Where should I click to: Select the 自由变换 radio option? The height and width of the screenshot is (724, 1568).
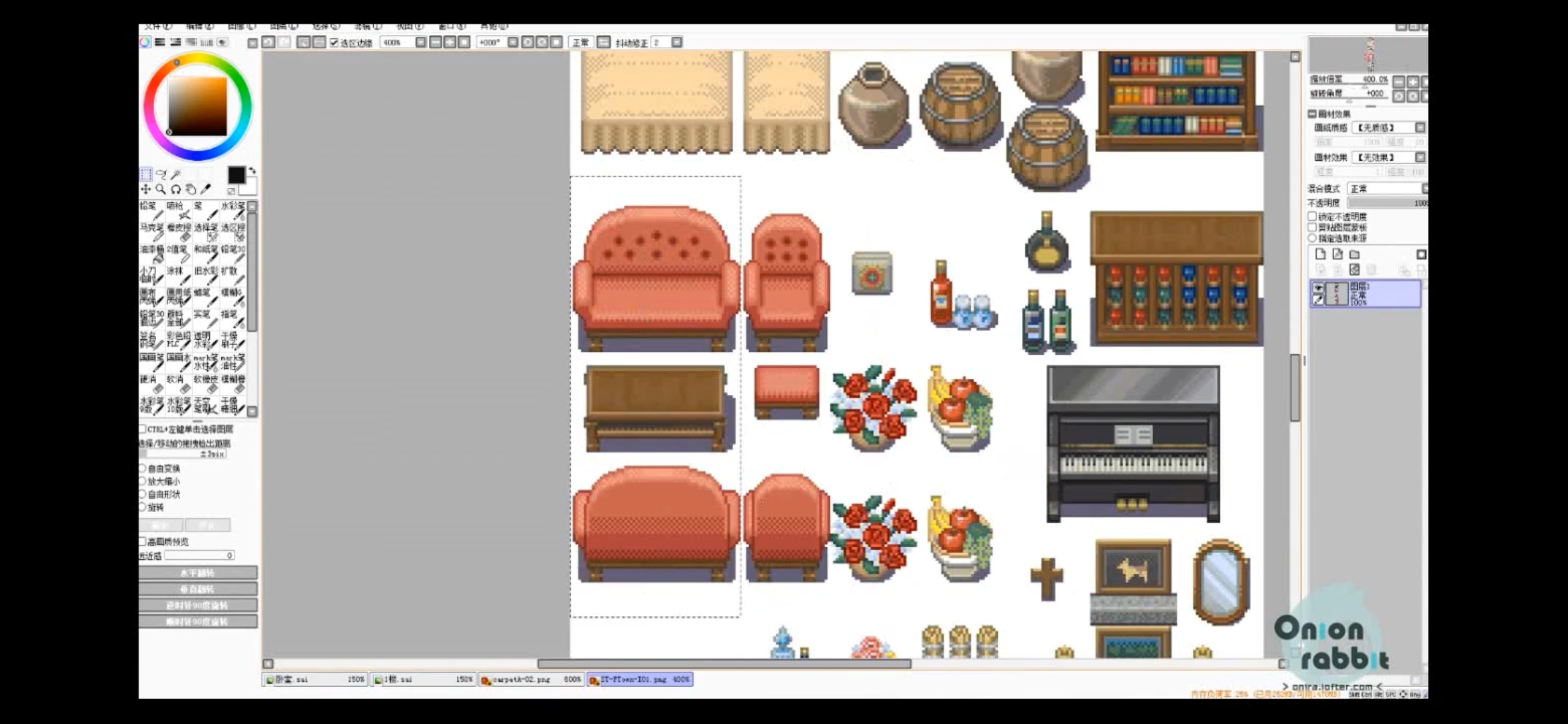tap(143, 469)
